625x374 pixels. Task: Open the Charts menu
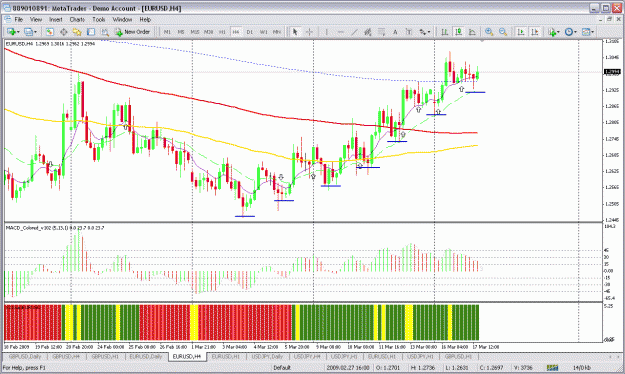click(77, 19)
